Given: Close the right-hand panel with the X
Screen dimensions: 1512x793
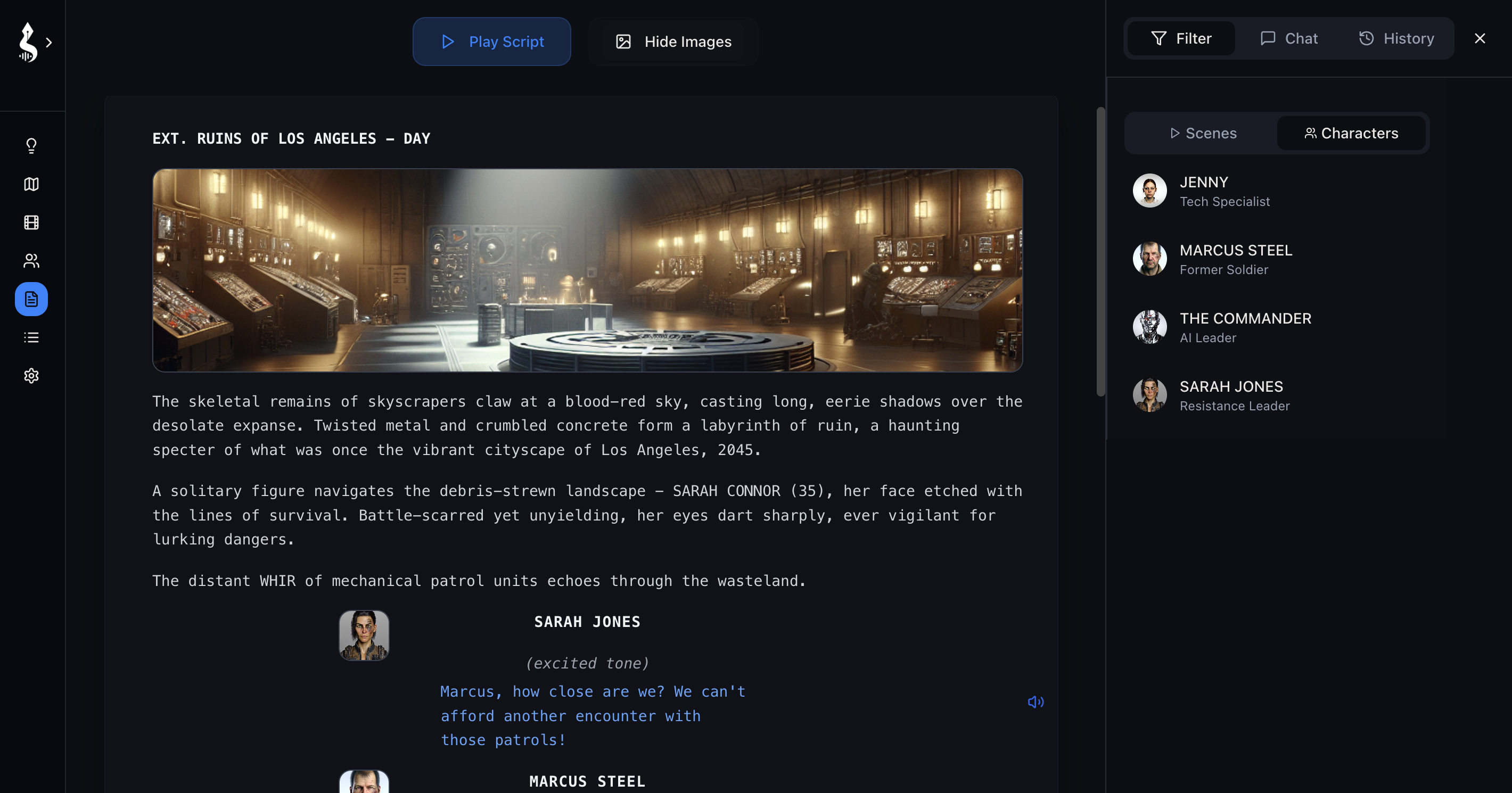Looking at the screenshot, I should tap(1480, 38).
